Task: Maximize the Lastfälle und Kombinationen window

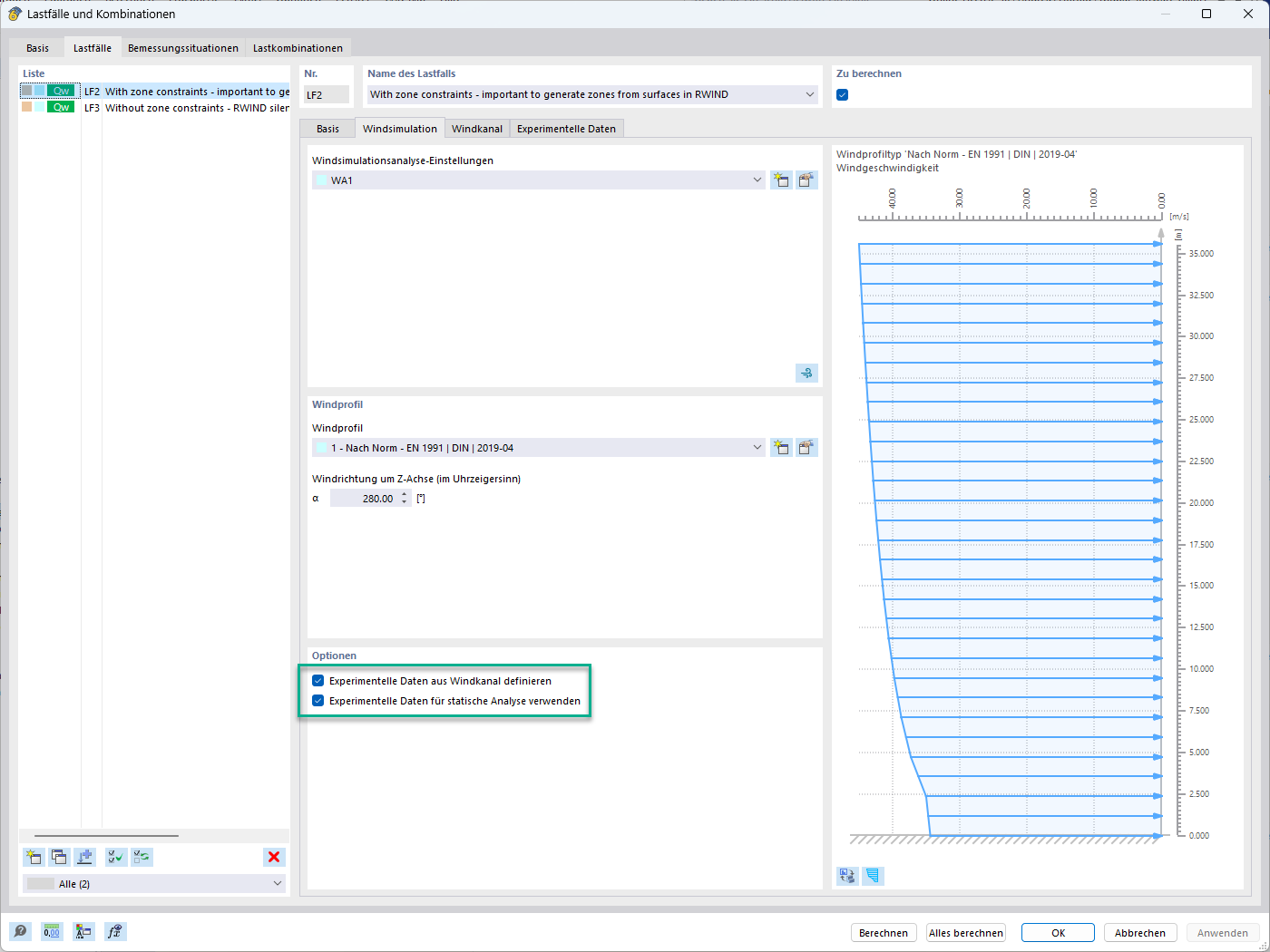Action: [1206, 14]
